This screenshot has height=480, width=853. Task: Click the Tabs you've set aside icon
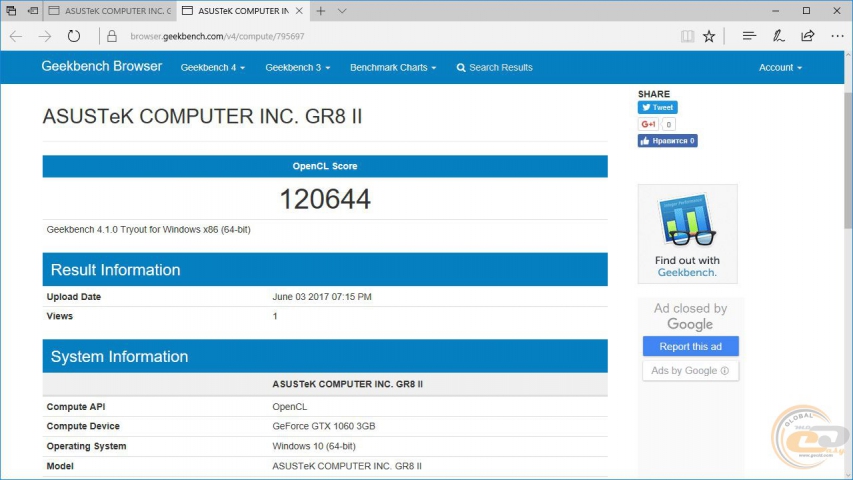point(11,10)
